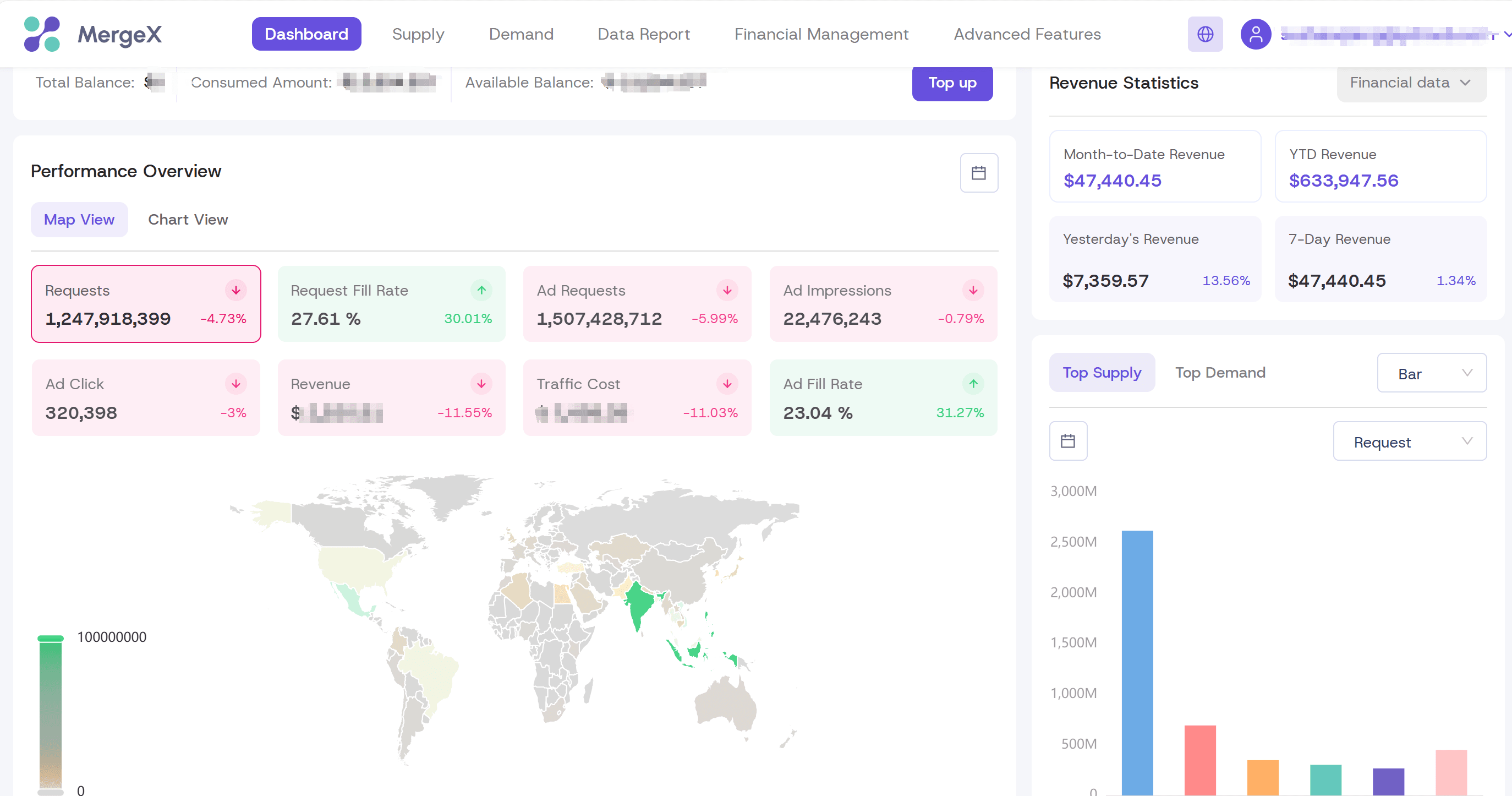Open the Bar chart type dropdown

pyautogui.click(x=1431, y=373)
